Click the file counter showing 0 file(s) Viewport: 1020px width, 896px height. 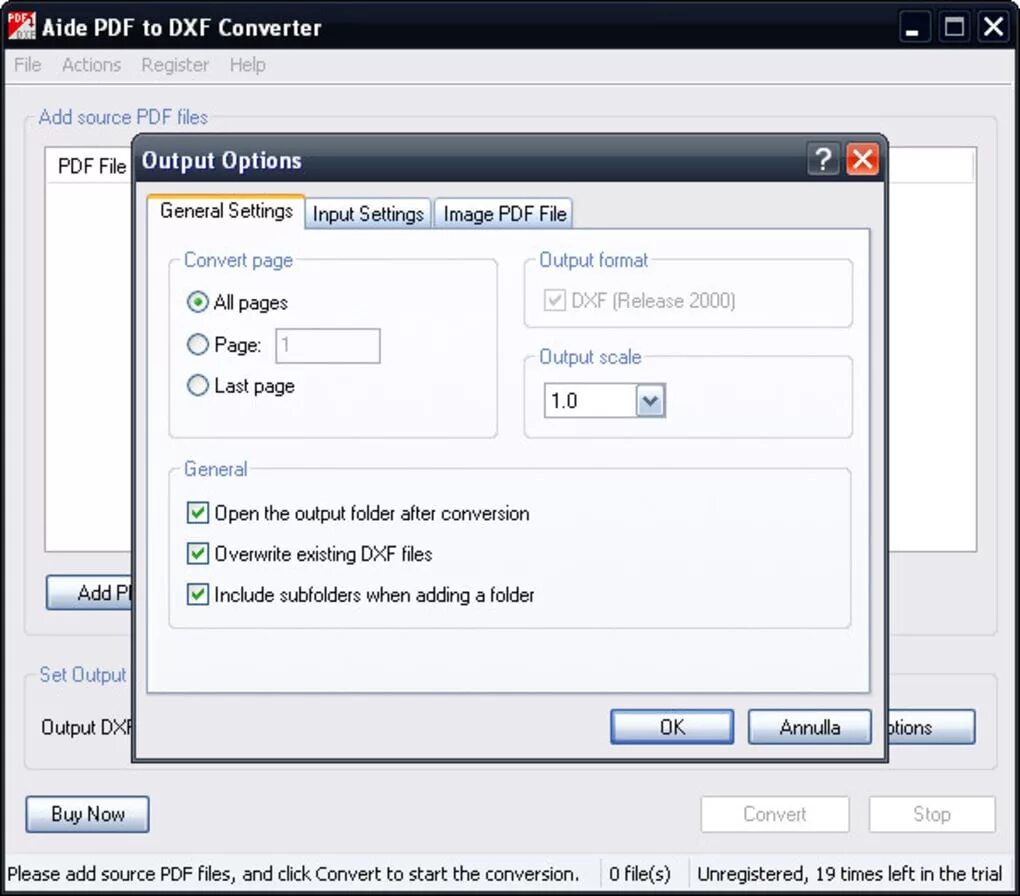tap(639, 872)
